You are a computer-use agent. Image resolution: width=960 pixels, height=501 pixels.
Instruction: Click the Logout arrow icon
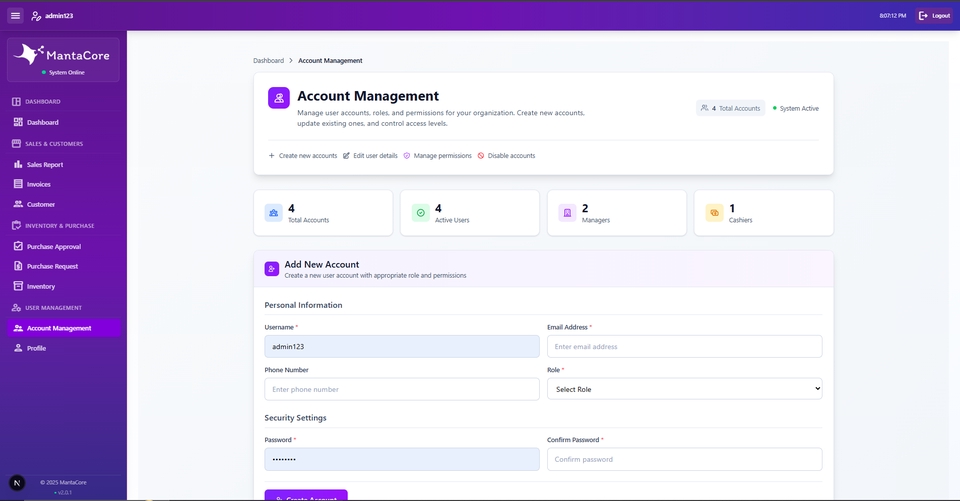[923, 15]
